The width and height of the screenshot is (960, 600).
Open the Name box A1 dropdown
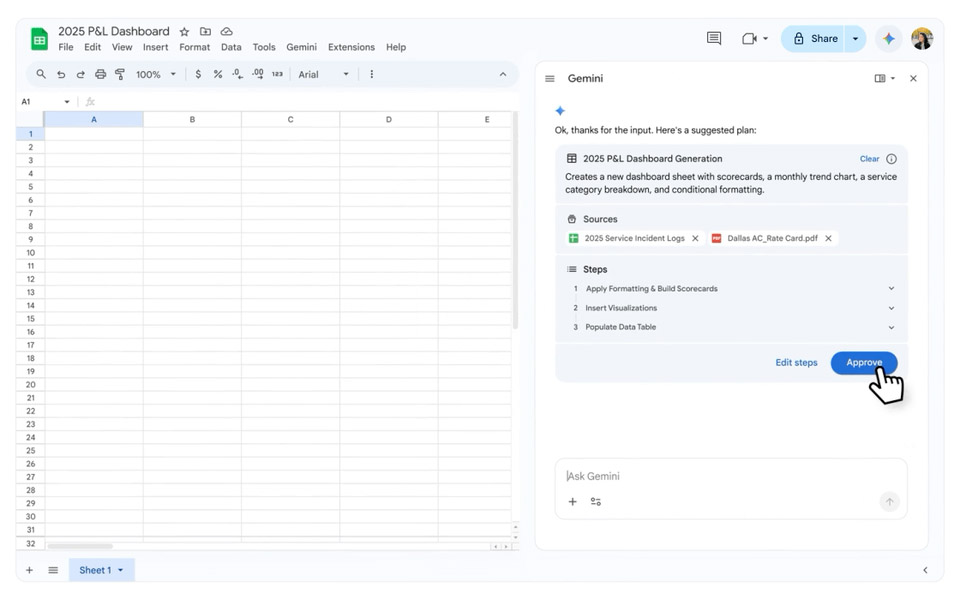click(67, 102)
